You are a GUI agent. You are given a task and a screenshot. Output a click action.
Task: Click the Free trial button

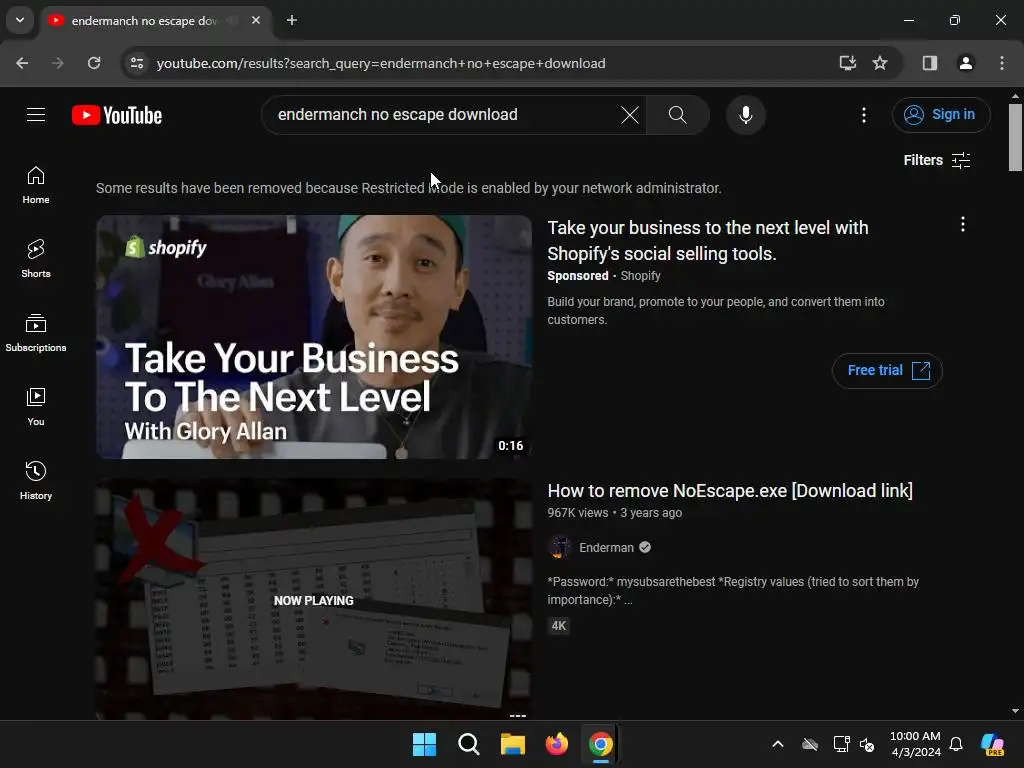887,370
